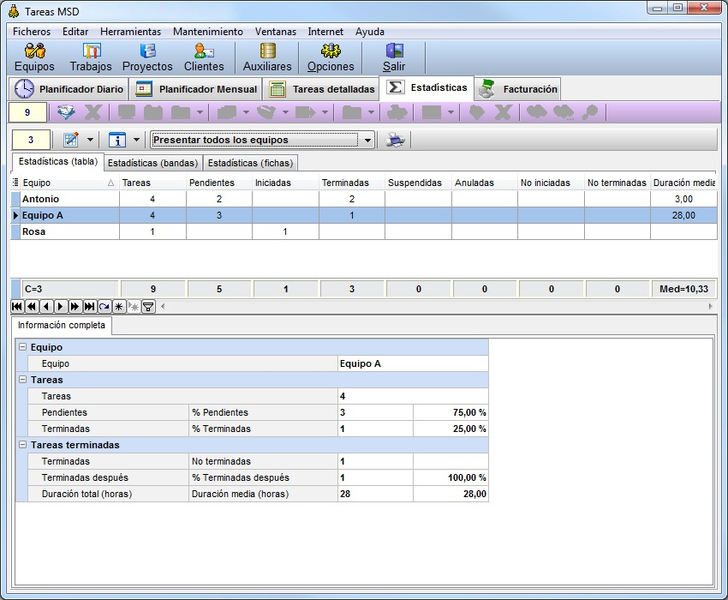Select the Equipo A row
This screenshot has width=728, height=600.
[x=364, y=215]
